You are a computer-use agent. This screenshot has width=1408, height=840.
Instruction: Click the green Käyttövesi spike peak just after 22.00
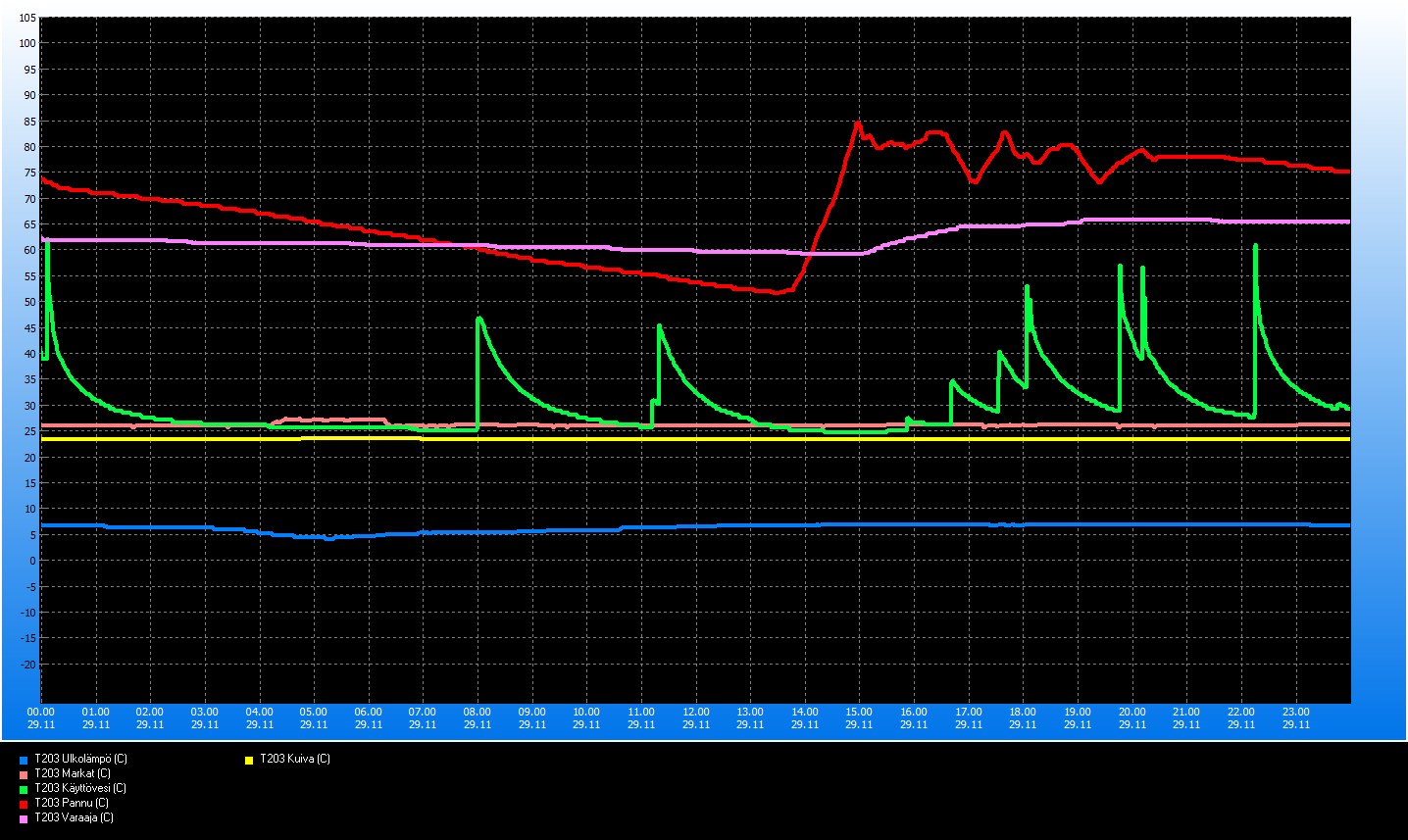pyautogui.click(x=1255, y=246)
